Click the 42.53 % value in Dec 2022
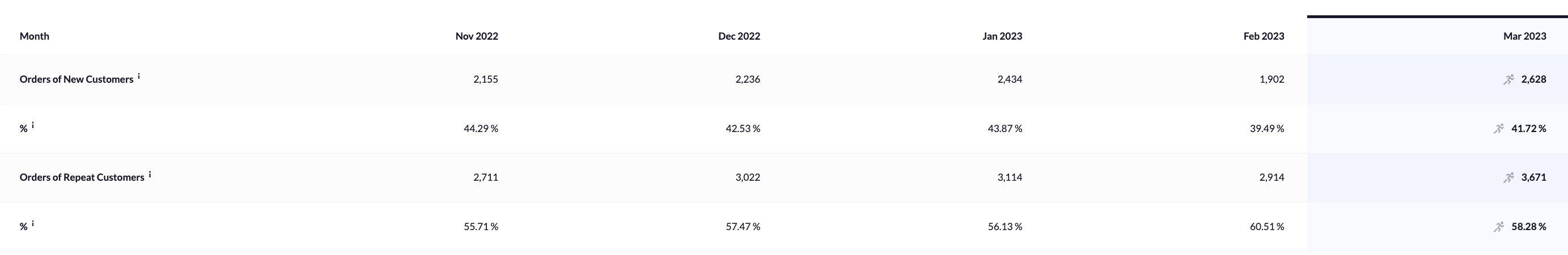 click(743, 129)
